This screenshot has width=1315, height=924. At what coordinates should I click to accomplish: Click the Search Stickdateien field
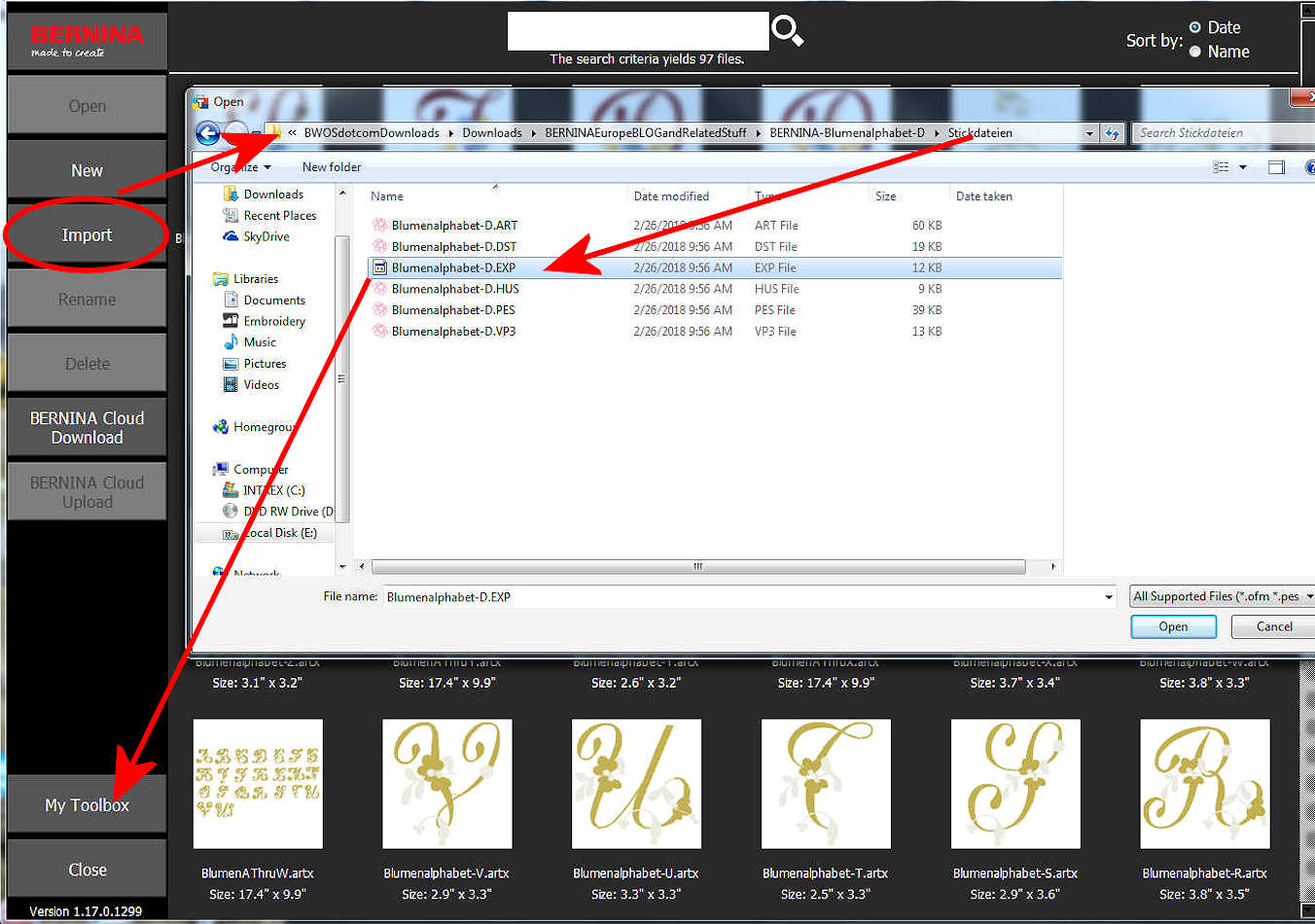click(x=1224, y=133)
